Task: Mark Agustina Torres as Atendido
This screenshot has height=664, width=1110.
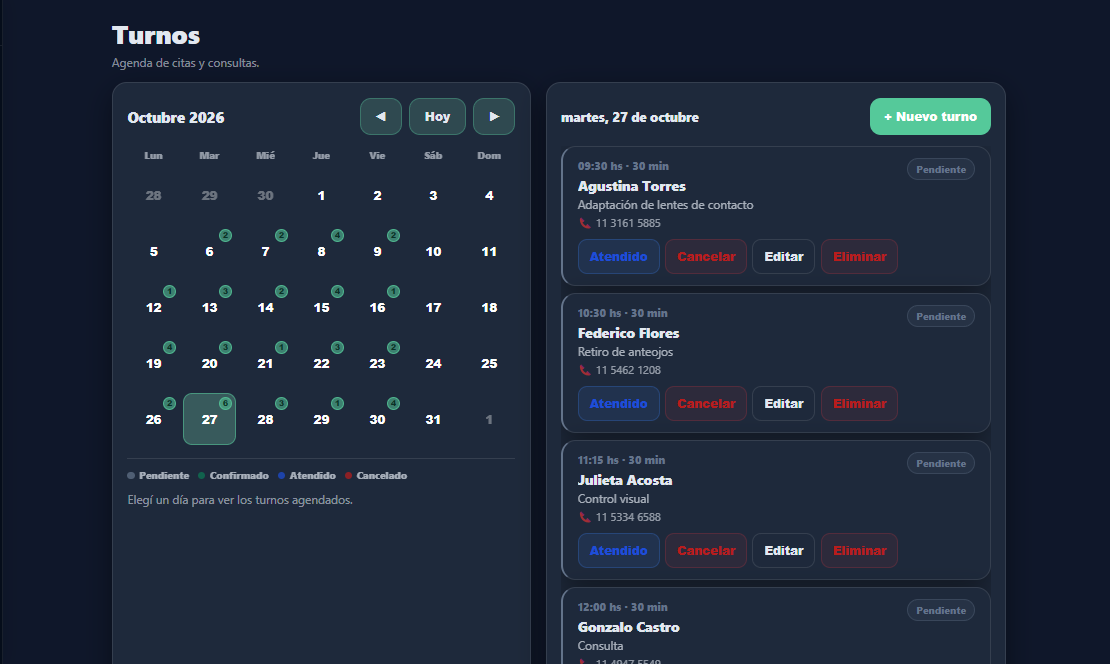Action: (x=619, y=256)
